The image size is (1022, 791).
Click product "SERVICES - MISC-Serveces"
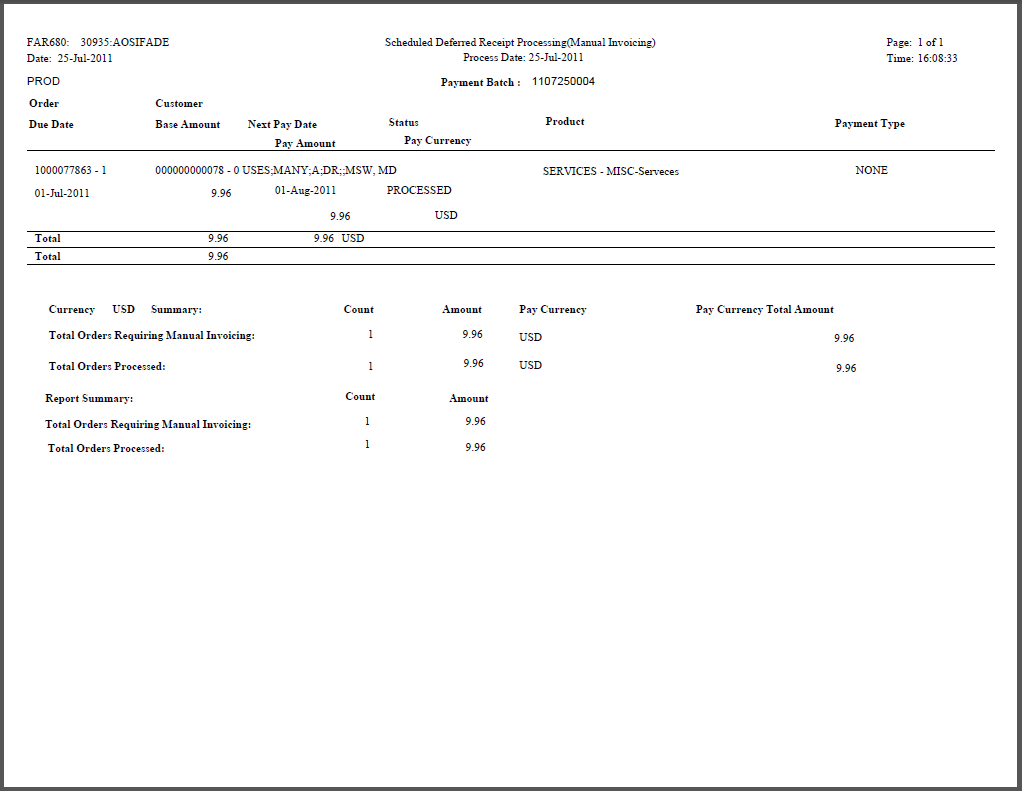pos(611,171)
